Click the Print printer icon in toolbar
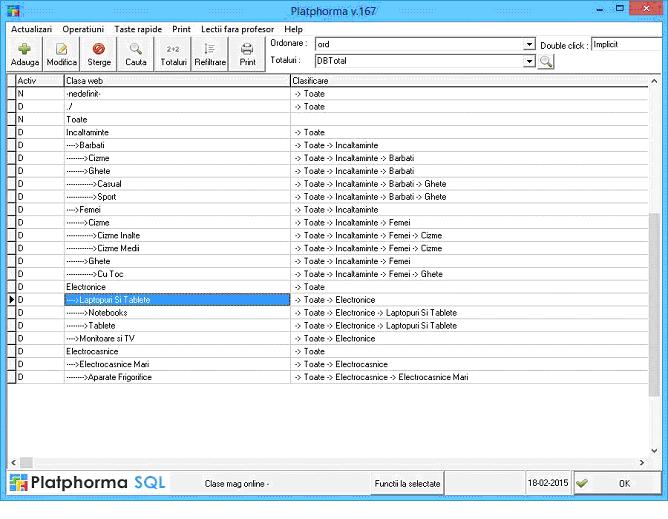Image resolution: width=668 pixels, height=519 pixels. point(247,54)
